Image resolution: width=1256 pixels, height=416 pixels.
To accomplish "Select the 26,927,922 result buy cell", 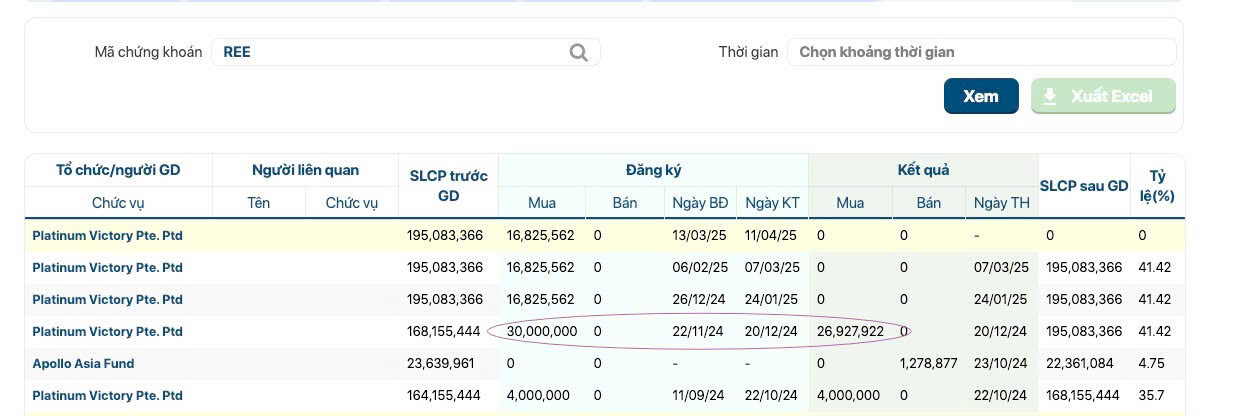I will coord(850,332).
